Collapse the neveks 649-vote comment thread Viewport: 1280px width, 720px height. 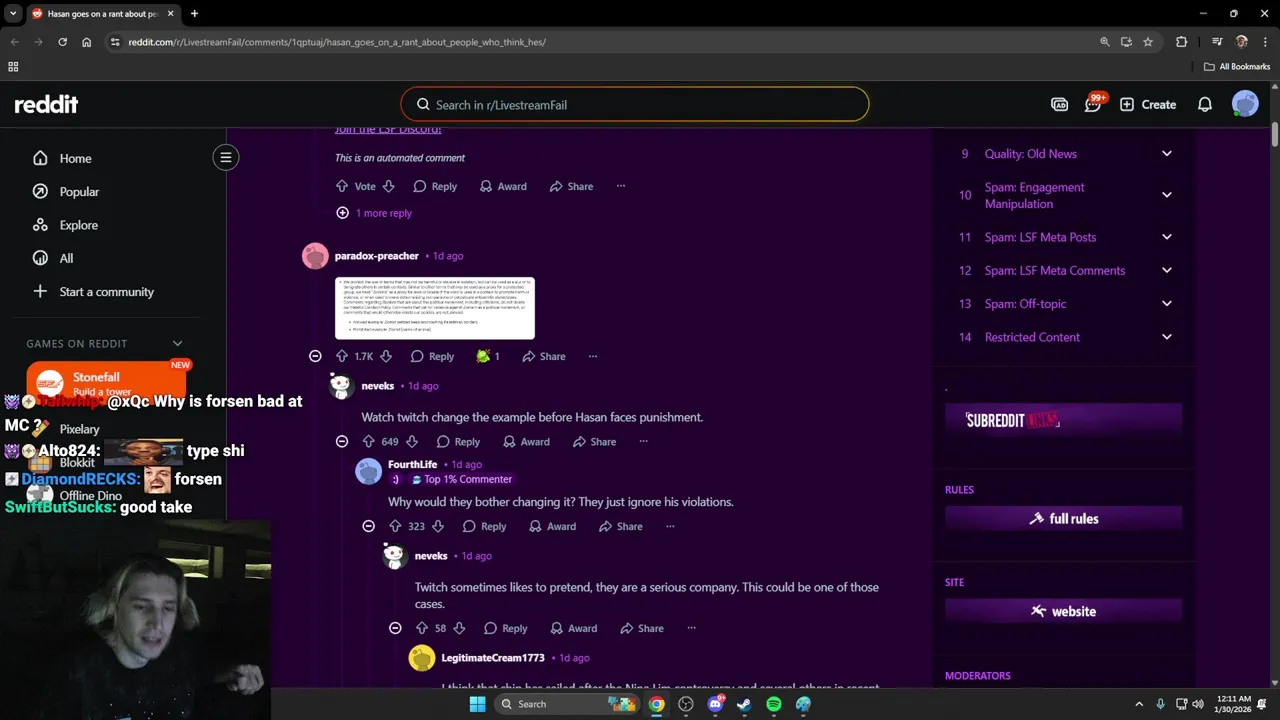click(342, 441)
